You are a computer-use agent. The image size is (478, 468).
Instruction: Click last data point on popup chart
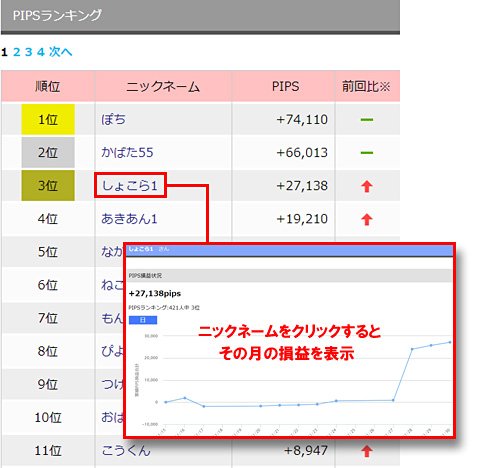tap(450, 342)
